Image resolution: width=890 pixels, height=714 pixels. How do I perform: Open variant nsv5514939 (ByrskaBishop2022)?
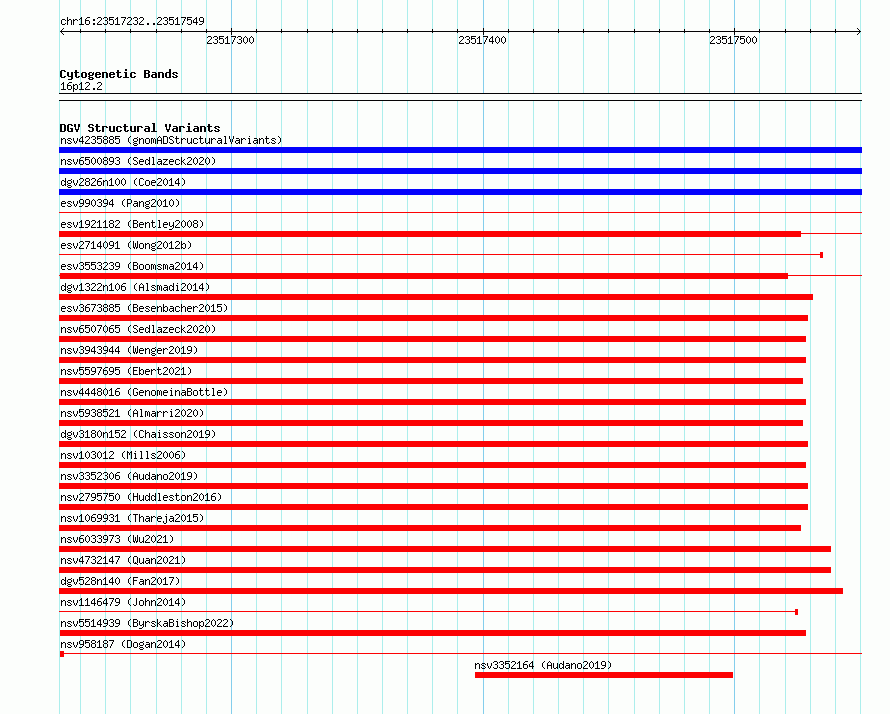(x=147, y=623)
